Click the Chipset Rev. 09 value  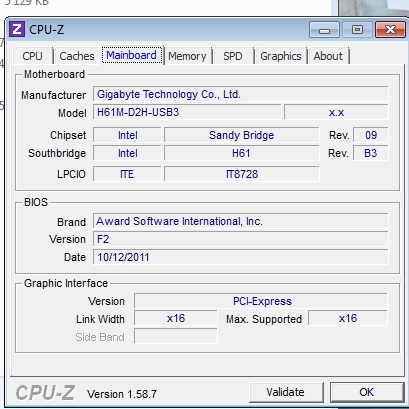(371, 135)
